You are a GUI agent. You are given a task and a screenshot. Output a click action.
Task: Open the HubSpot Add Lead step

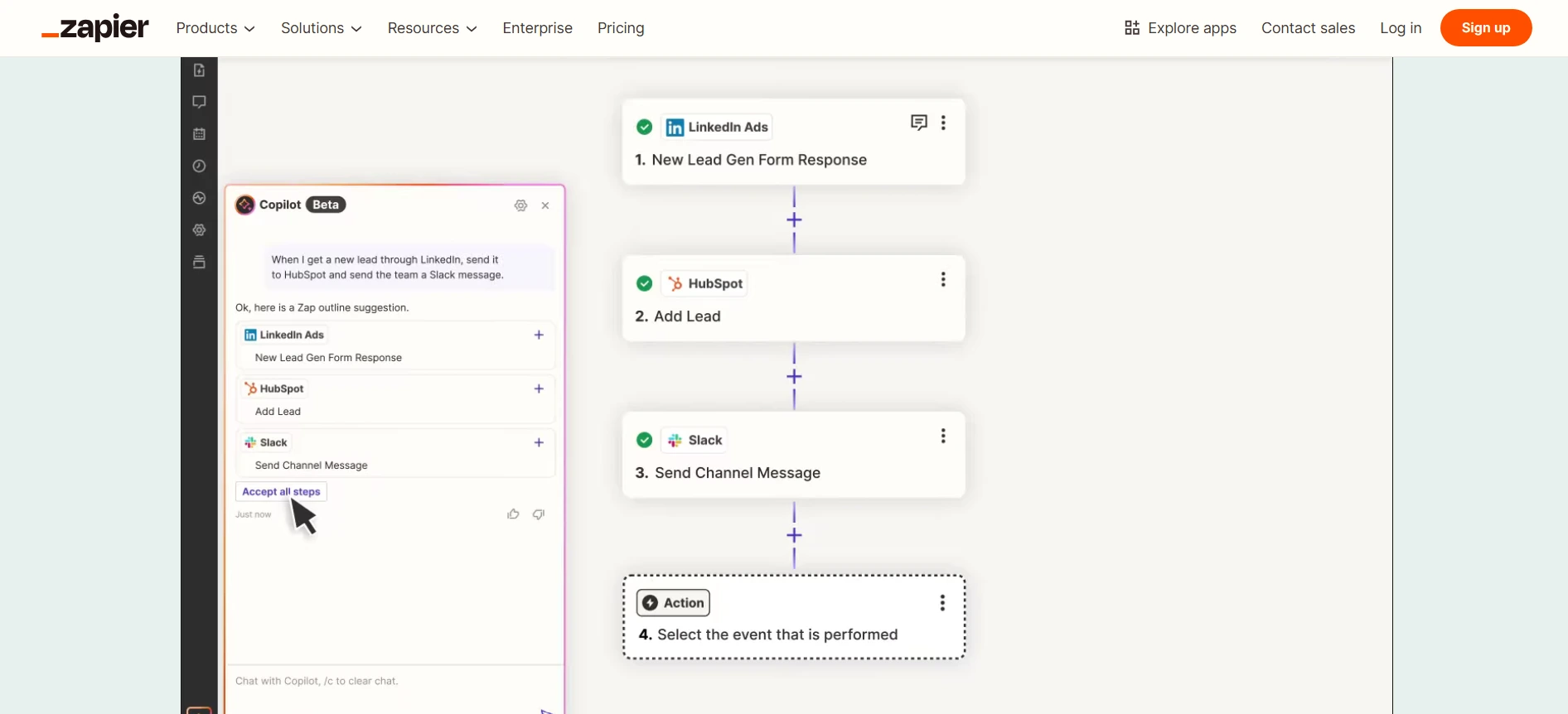tap(794, 298)
